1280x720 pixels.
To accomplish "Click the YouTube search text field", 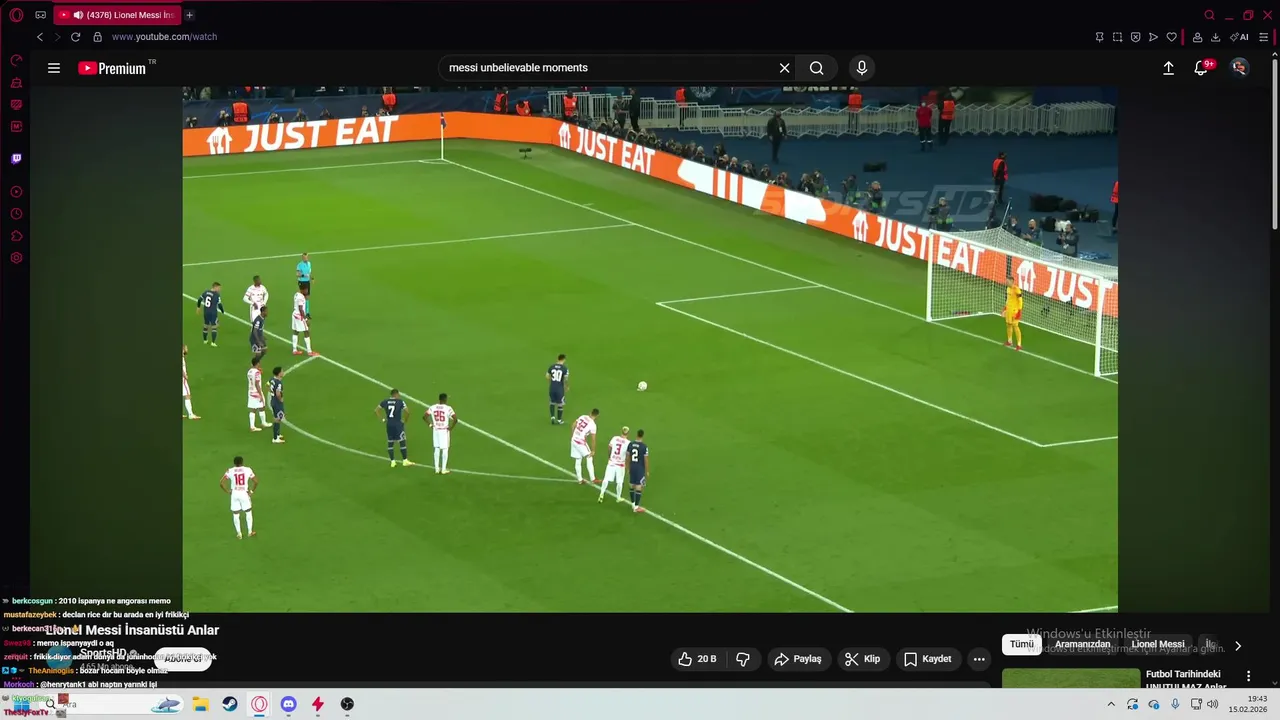I will click(x=610, y=68).
